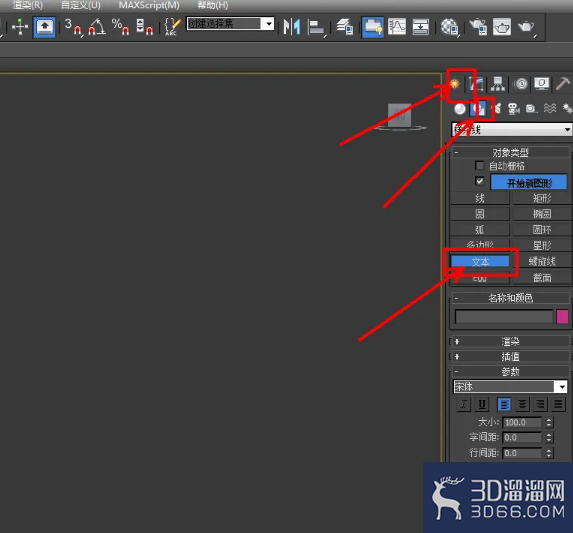Open Edit Named Selection Sets (ABC pencil)
The image size is (573, 533).
(x=172, y=27)
